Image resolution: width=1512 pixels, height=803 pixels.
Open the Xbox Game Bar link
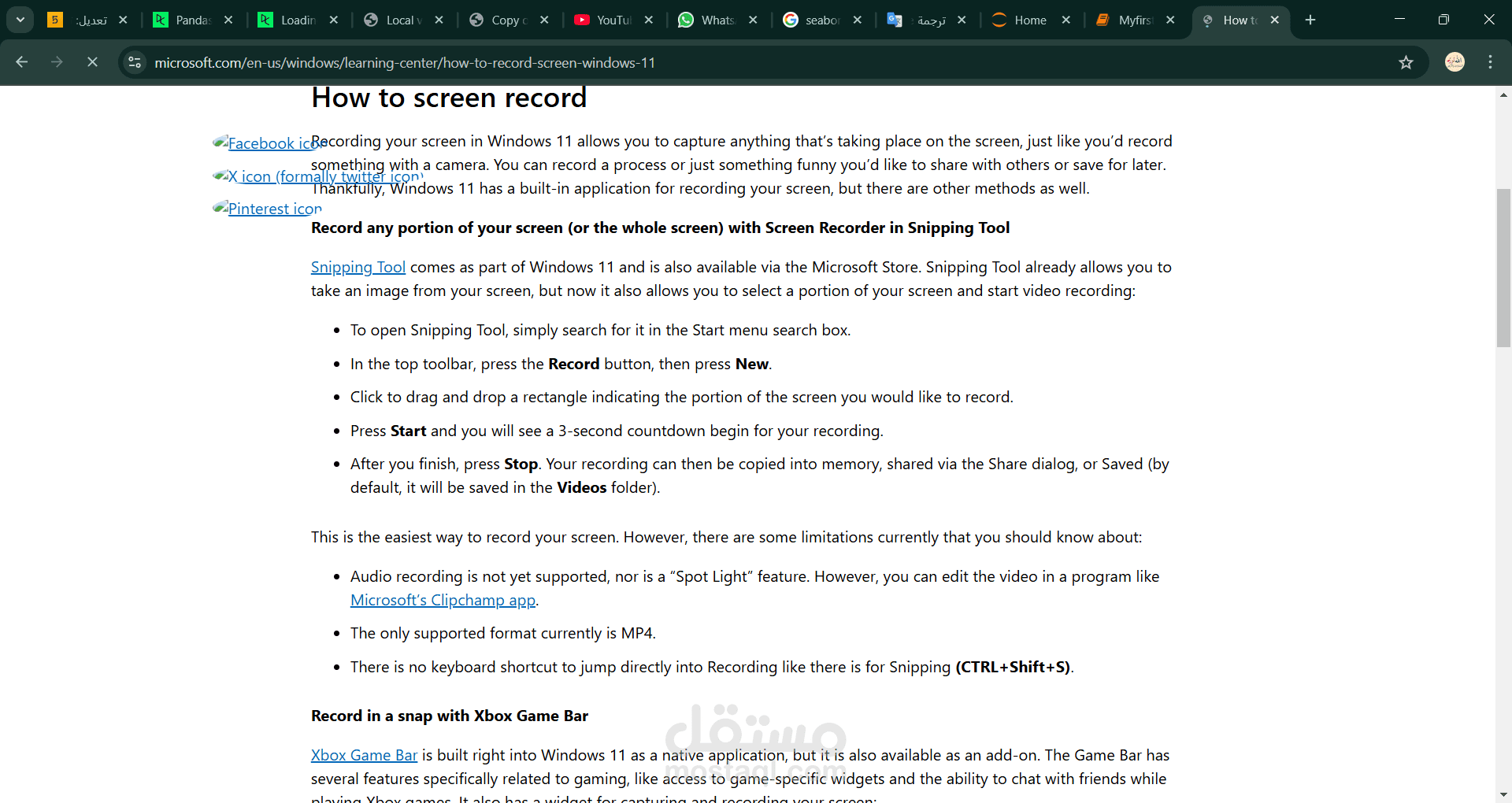coord(364,754)
